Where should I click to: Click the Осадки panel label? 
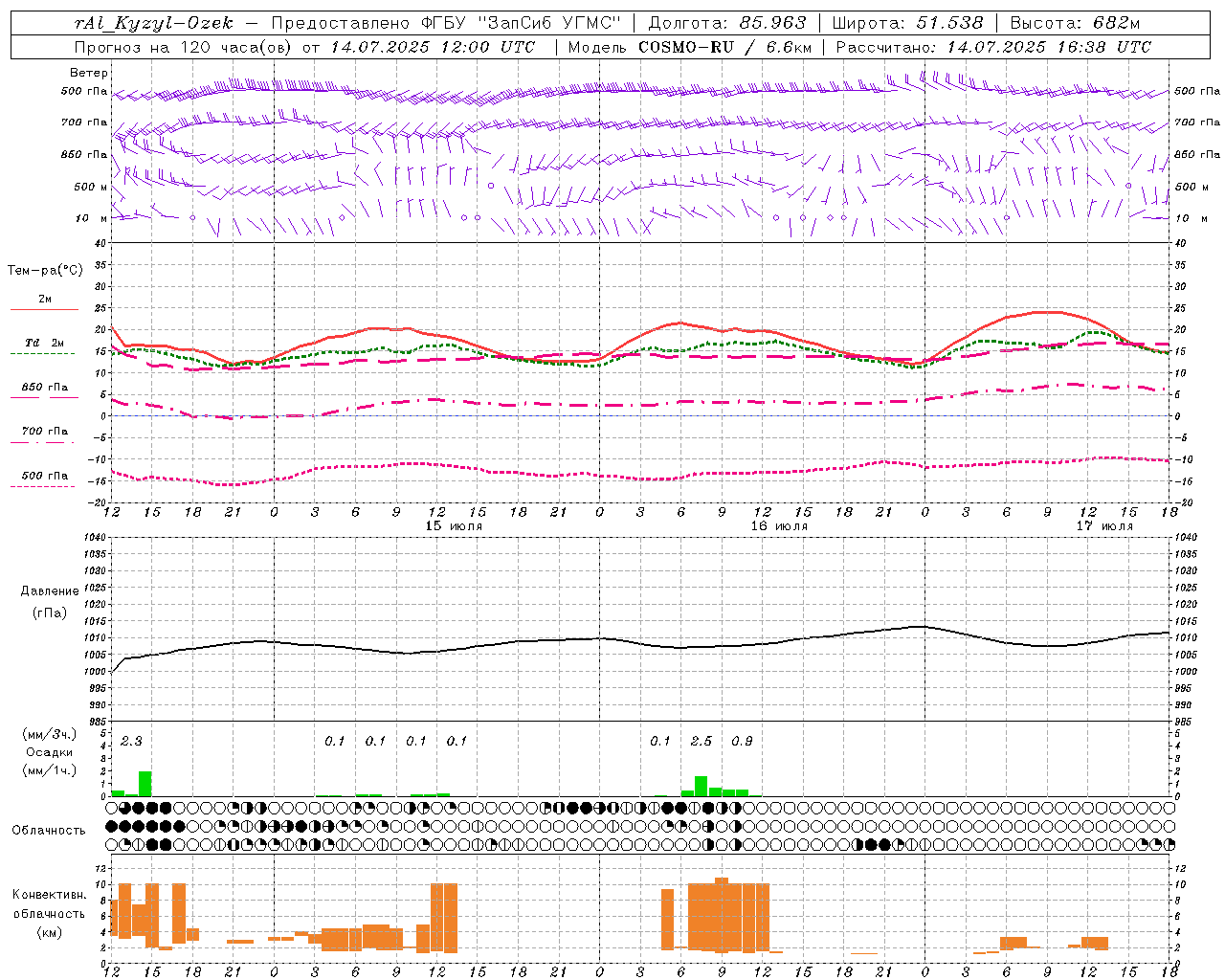50,752
